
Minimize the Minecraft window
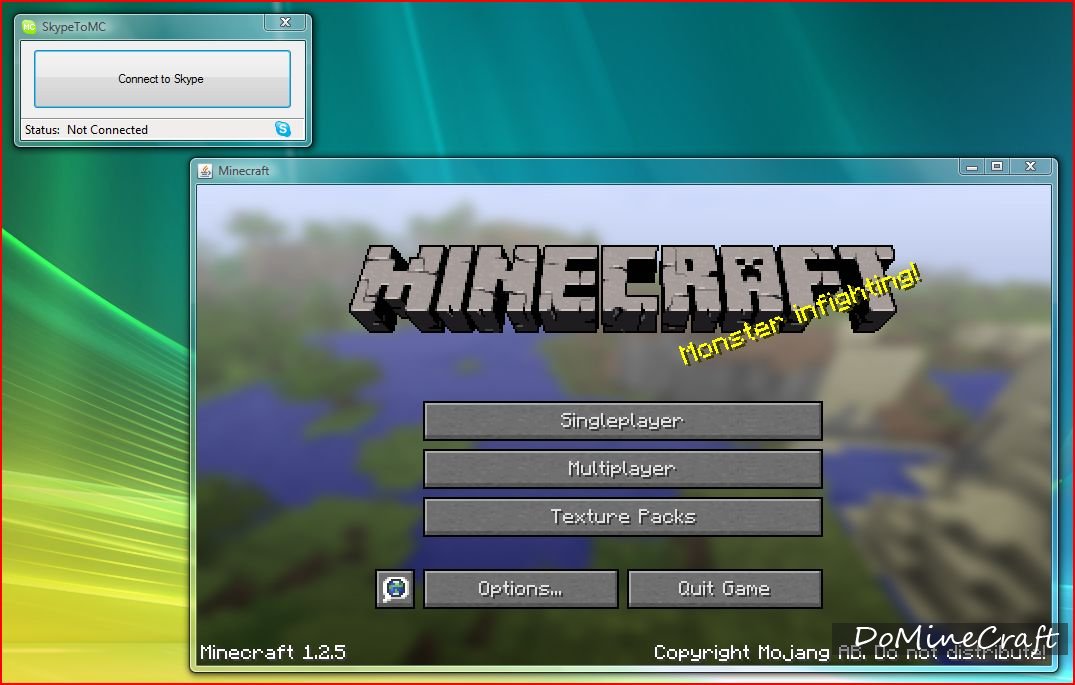tap(971, 167)
